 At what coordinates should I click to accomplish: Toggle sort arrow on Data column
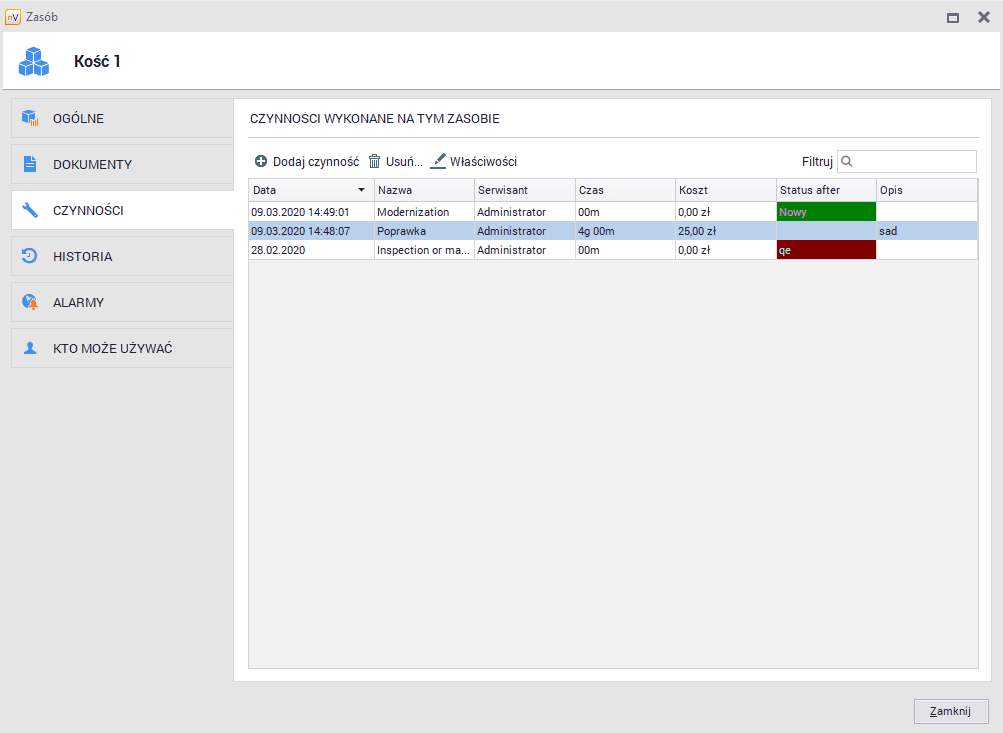[x=361, y=190]
